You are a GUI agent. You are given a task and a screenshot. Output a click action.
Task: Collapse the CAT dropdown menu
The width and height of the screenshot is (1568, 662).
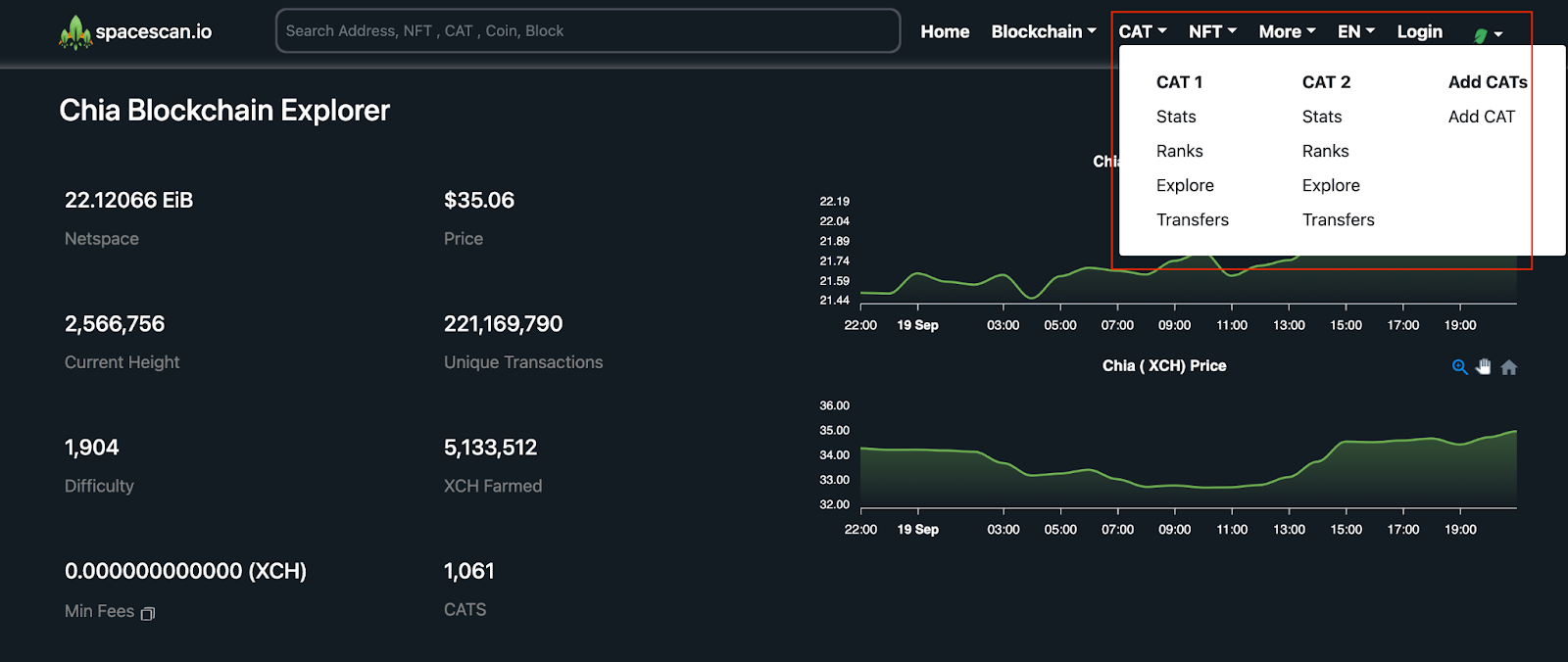[1143, 31]
